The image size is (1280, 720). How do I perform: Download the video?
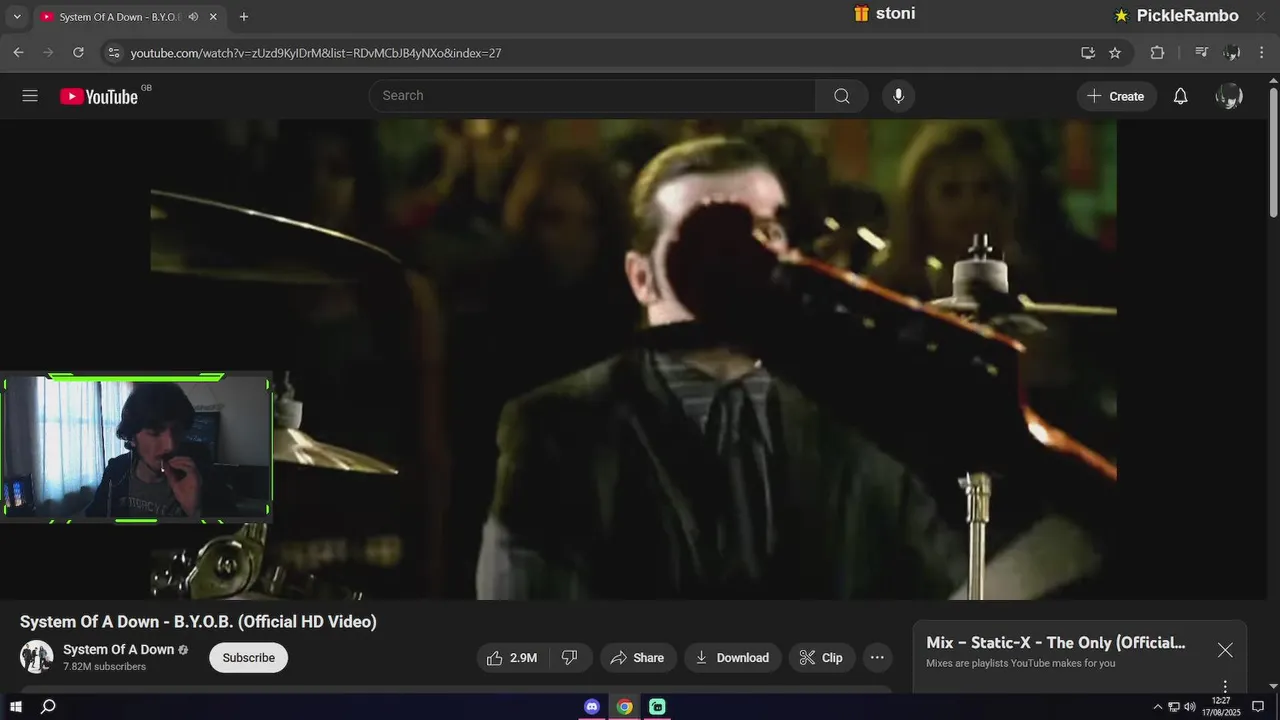point(733,658)
